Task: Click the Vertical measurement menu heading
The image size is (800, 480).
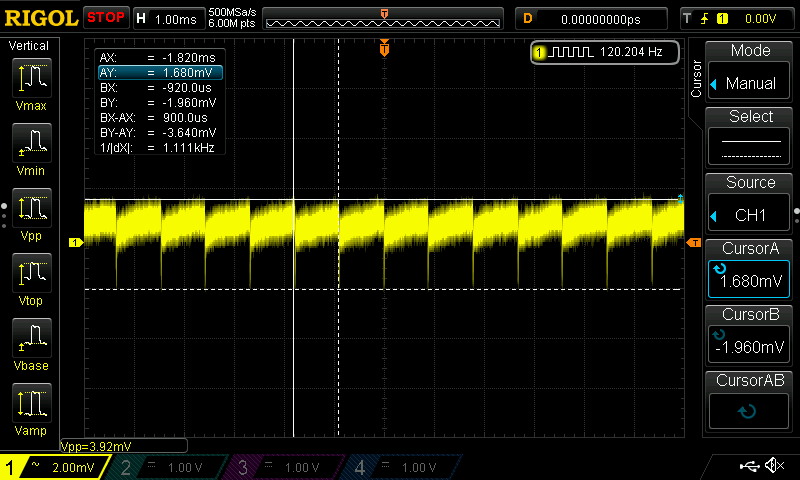Action: pyautogui.click(x=29, y=46)
